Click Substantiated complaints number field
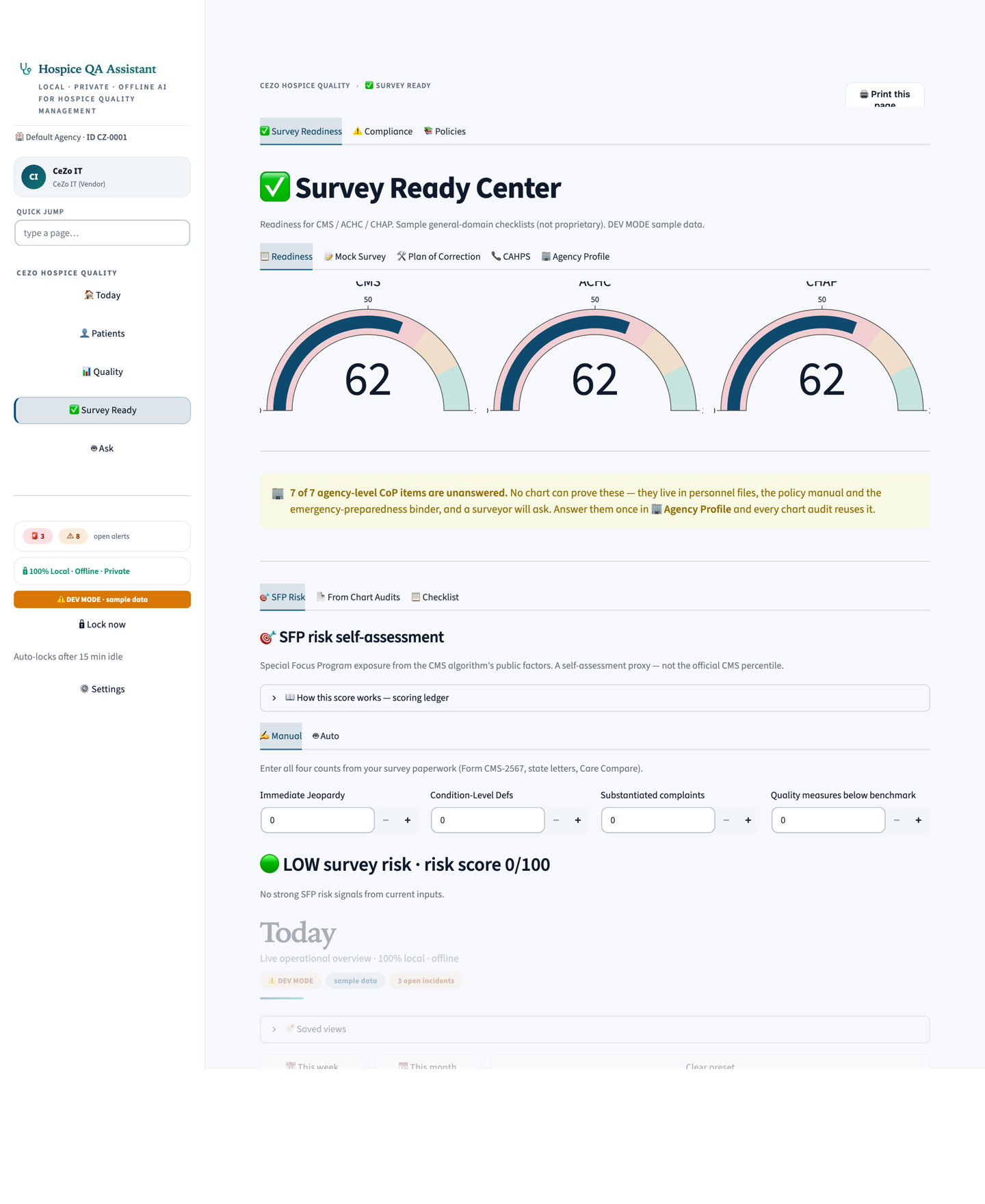The width and height of the screenshot is (985, 1204). coord(658,820)
